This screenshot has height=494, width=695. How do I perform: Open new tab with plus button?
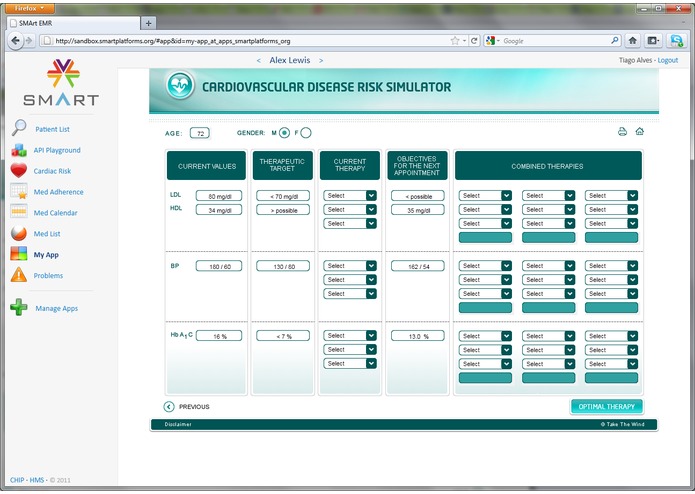148,23
